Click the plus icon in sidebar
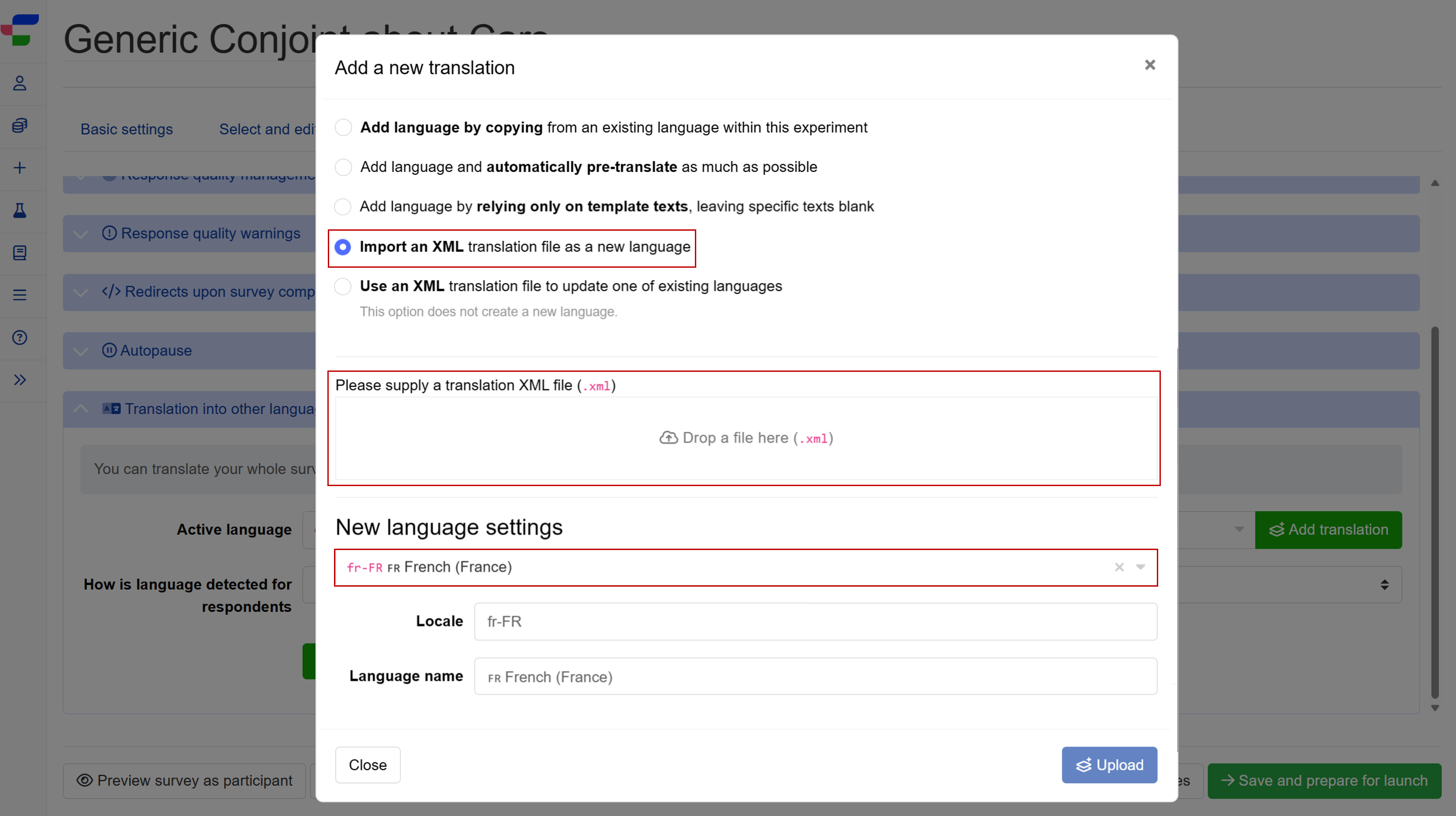 [20, 168]
